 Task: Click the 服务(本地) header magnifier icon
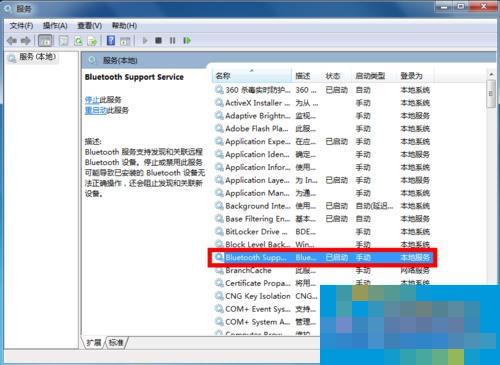[92, 60]
